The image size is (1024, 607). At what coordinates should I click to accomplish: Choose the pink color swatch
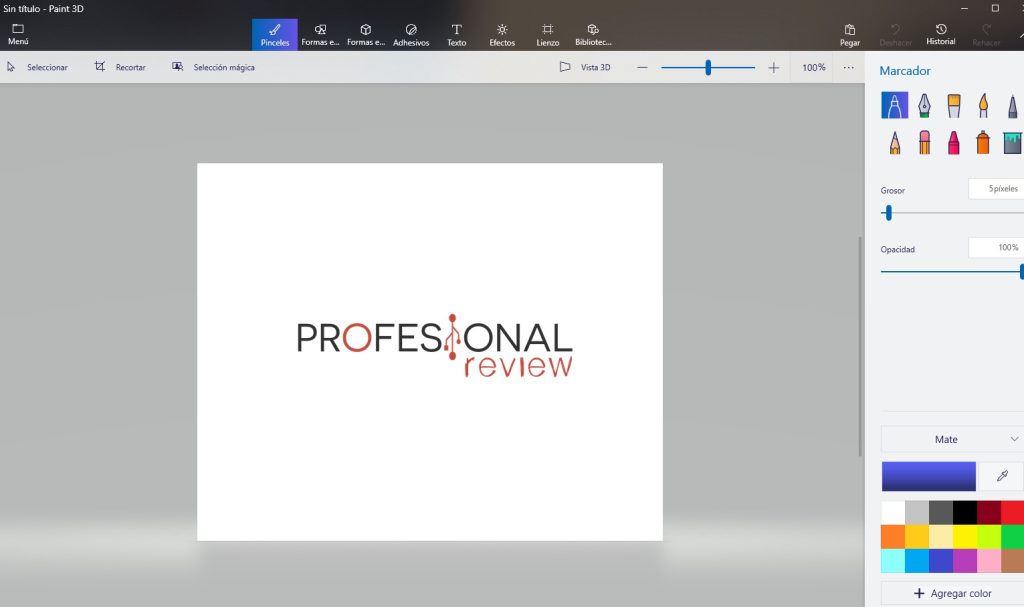pos(989,561)
